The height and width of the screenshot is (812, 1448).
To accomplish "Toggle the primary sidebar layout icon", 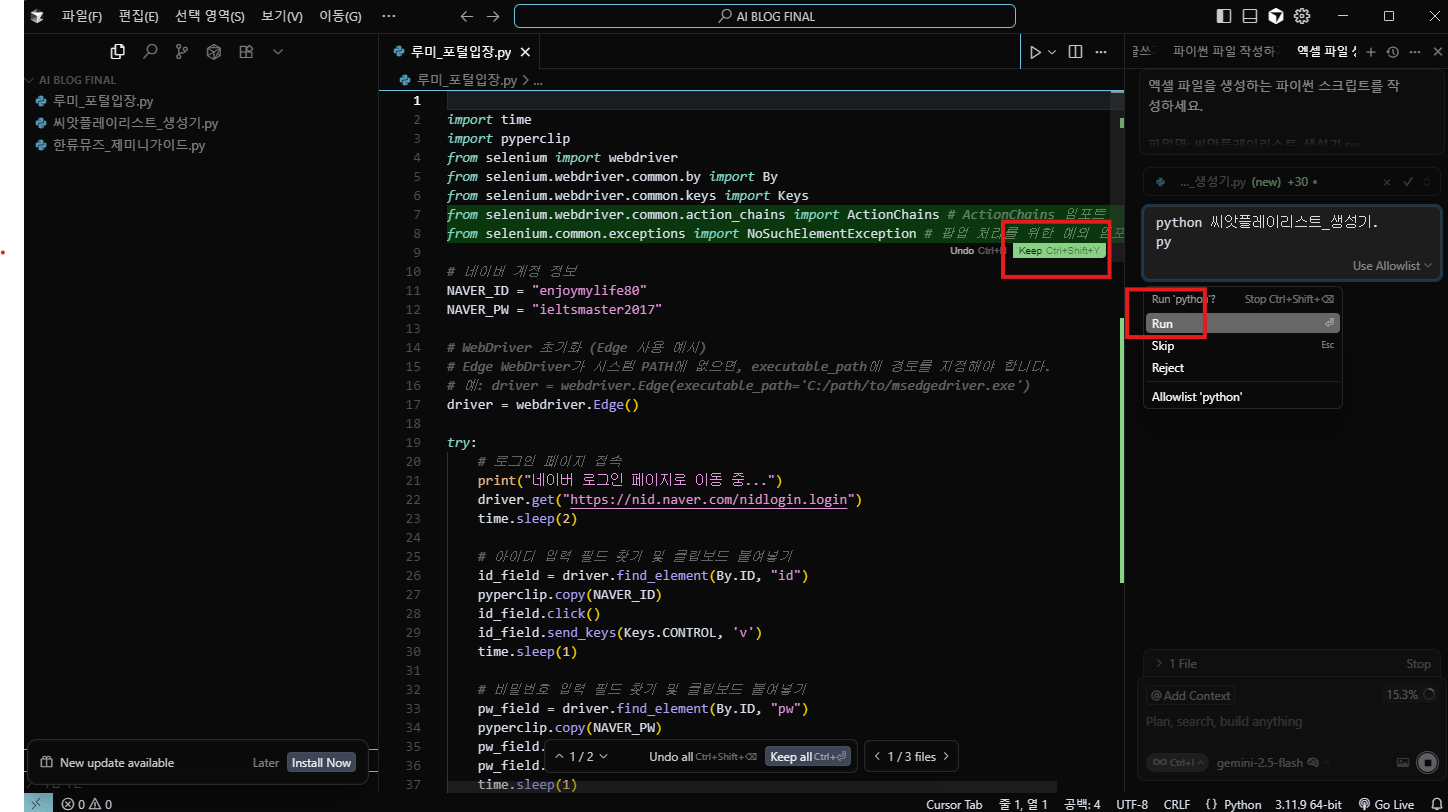I will [x=1223, y=16].
